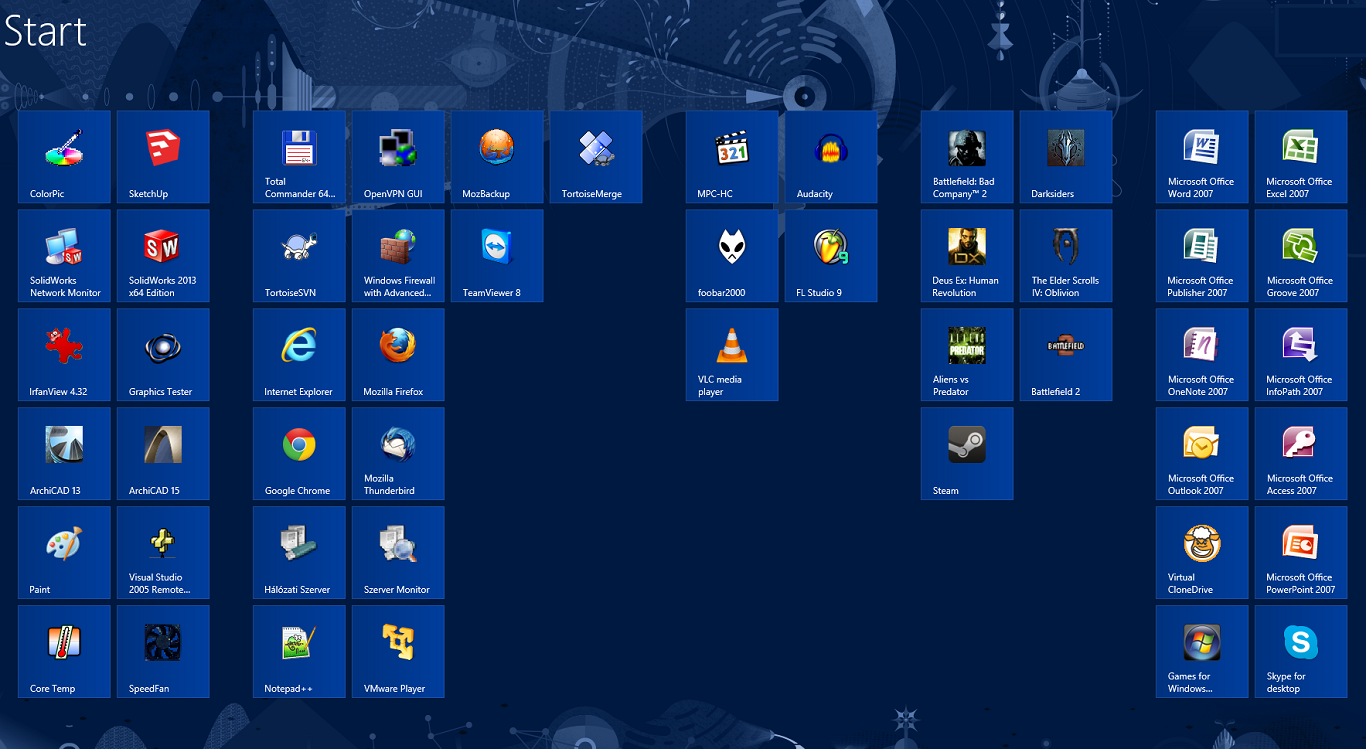Open The Elder Scrolls IV: Oblivion
This screenshot has height=749, width=1366.
point(1066,256)
